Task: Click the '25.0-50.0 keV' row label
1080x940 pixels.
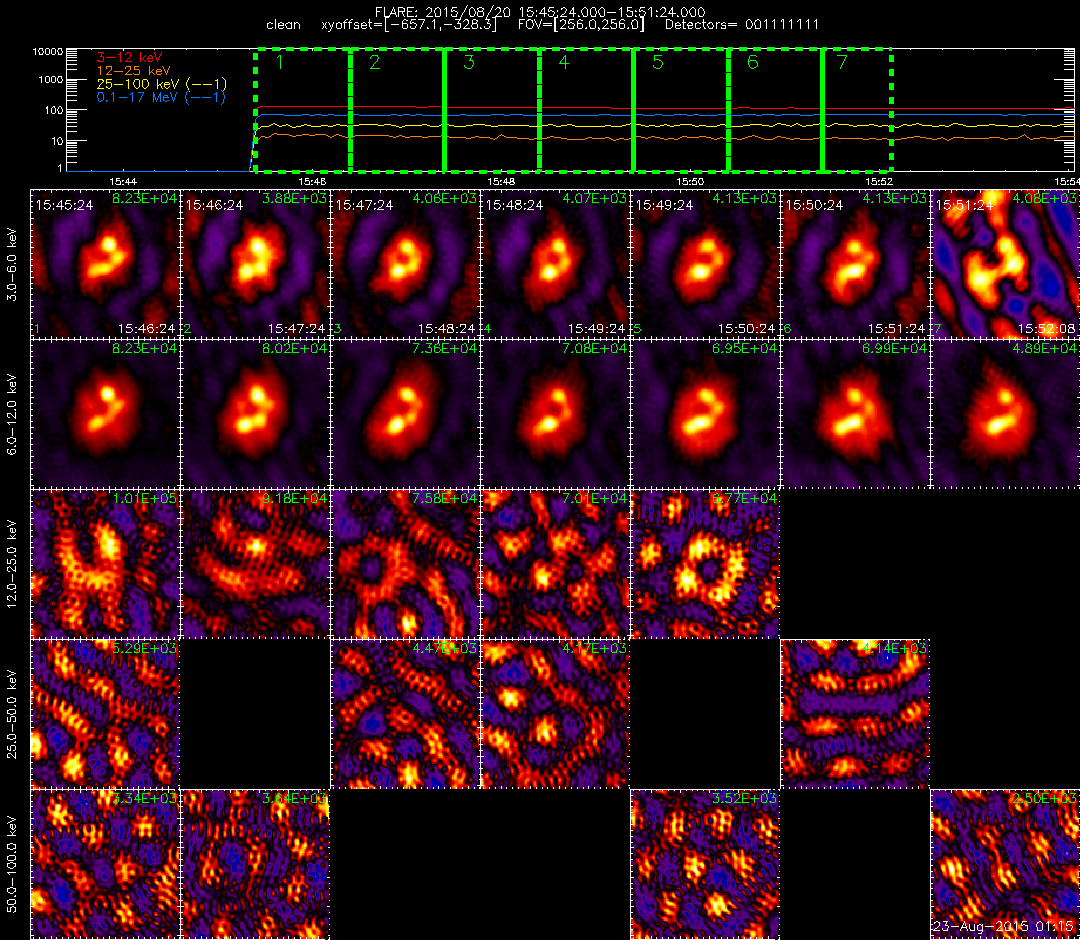Action: 12,713
